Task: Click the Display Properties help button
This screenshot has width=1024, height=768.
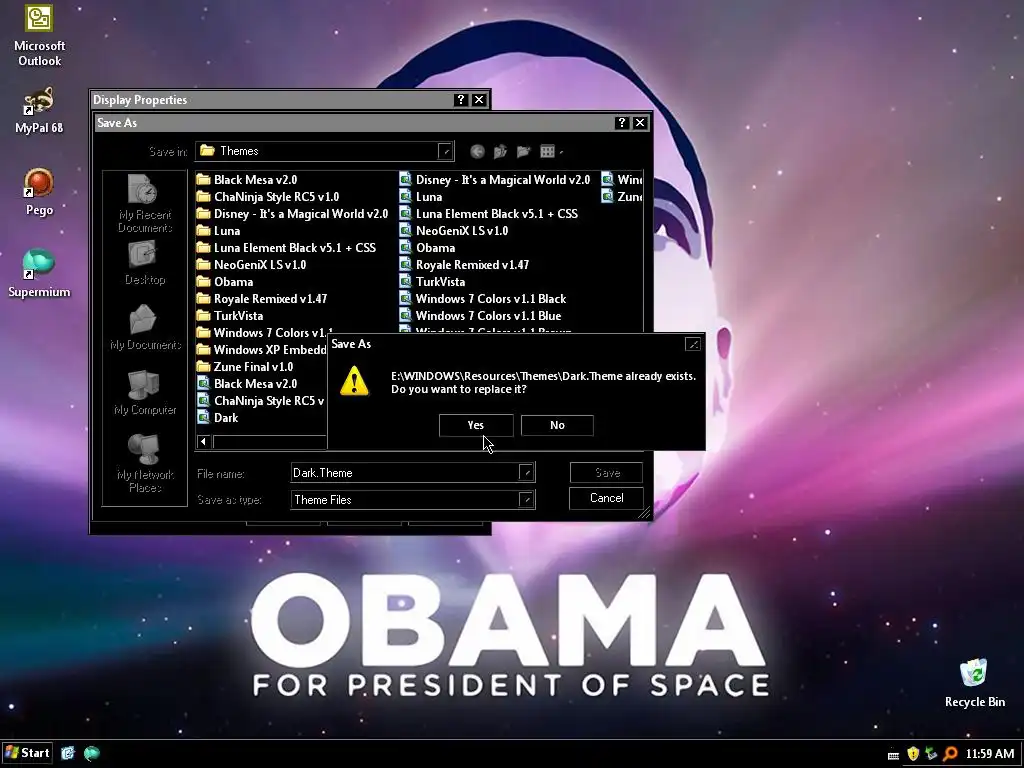Action: click(460, 100)
